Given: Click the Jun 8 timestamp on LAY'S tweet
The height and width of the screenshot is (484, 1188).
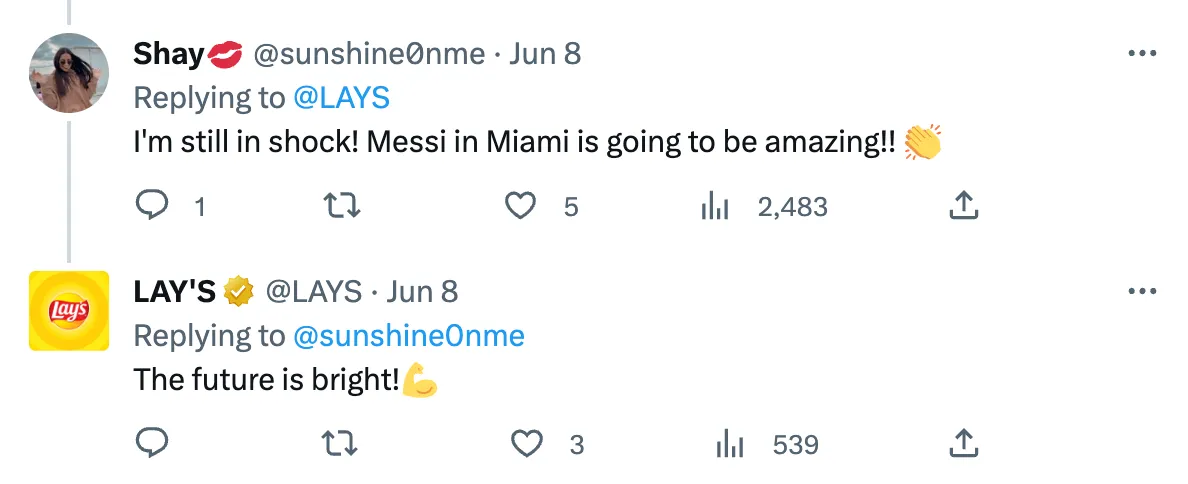Looking at the screenshot, I should coord(422,291).
